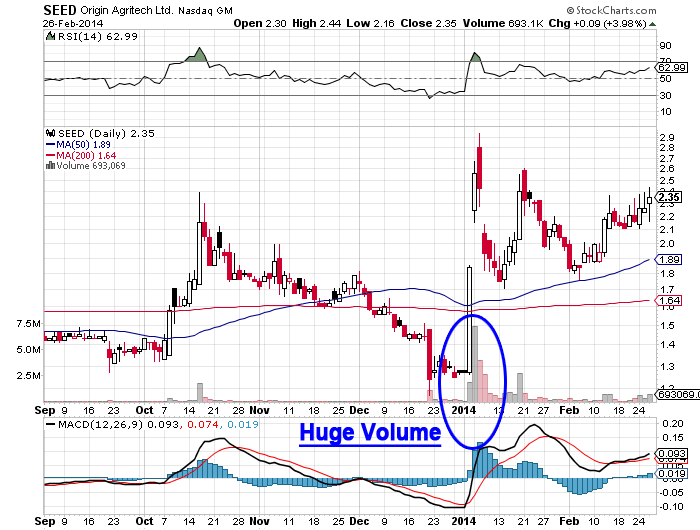Click the Volume 693,069 legend label
The height and width of the screenshot is (530, 700).
pyautogui.click(x=91, y=166)
